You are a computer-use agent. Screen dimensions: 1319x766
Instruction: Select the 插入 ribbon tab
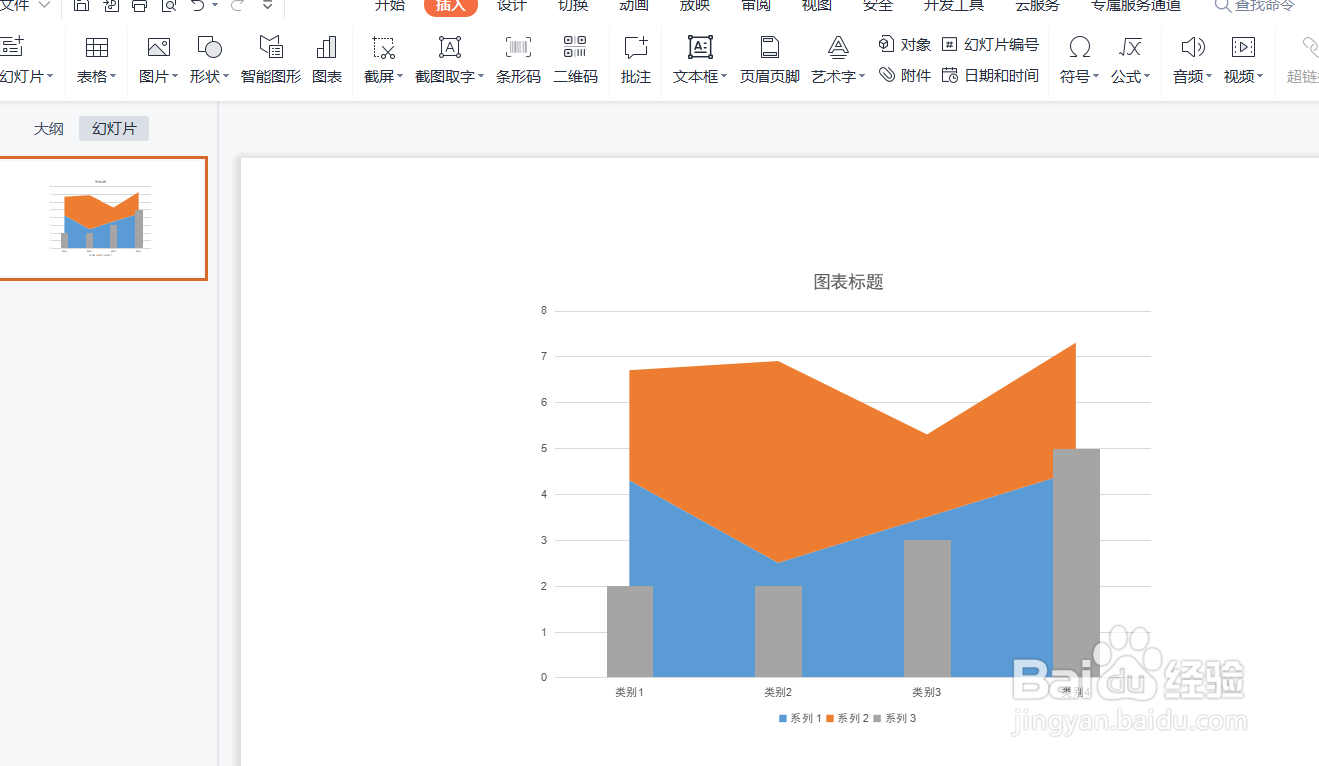pyautogui.click(x=451, y=6)
